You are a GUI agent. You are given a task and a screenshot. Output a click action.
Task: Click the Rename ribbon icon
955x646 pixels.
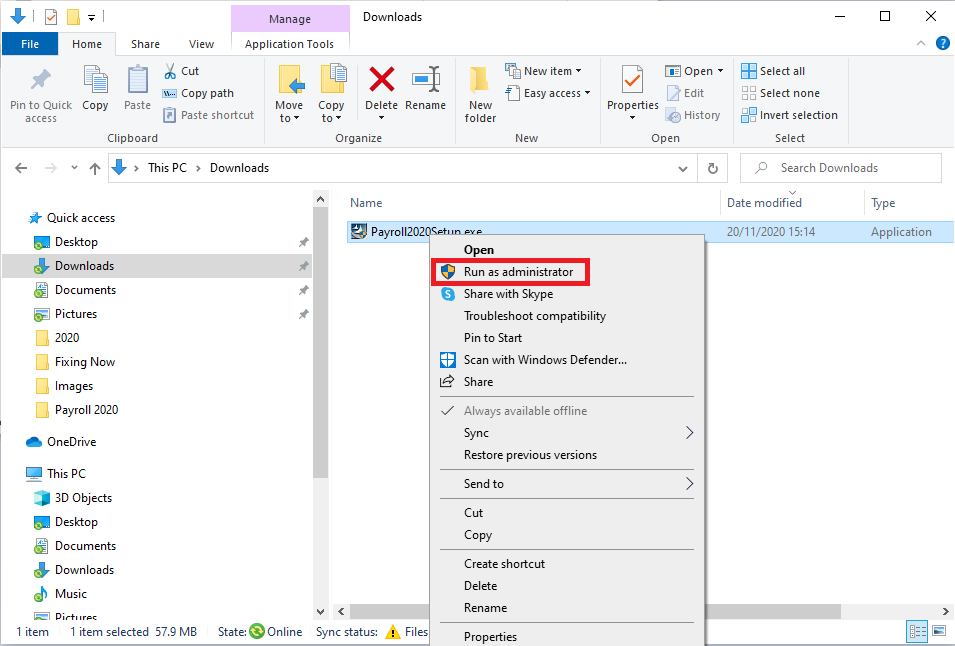(x=425, y=80)
